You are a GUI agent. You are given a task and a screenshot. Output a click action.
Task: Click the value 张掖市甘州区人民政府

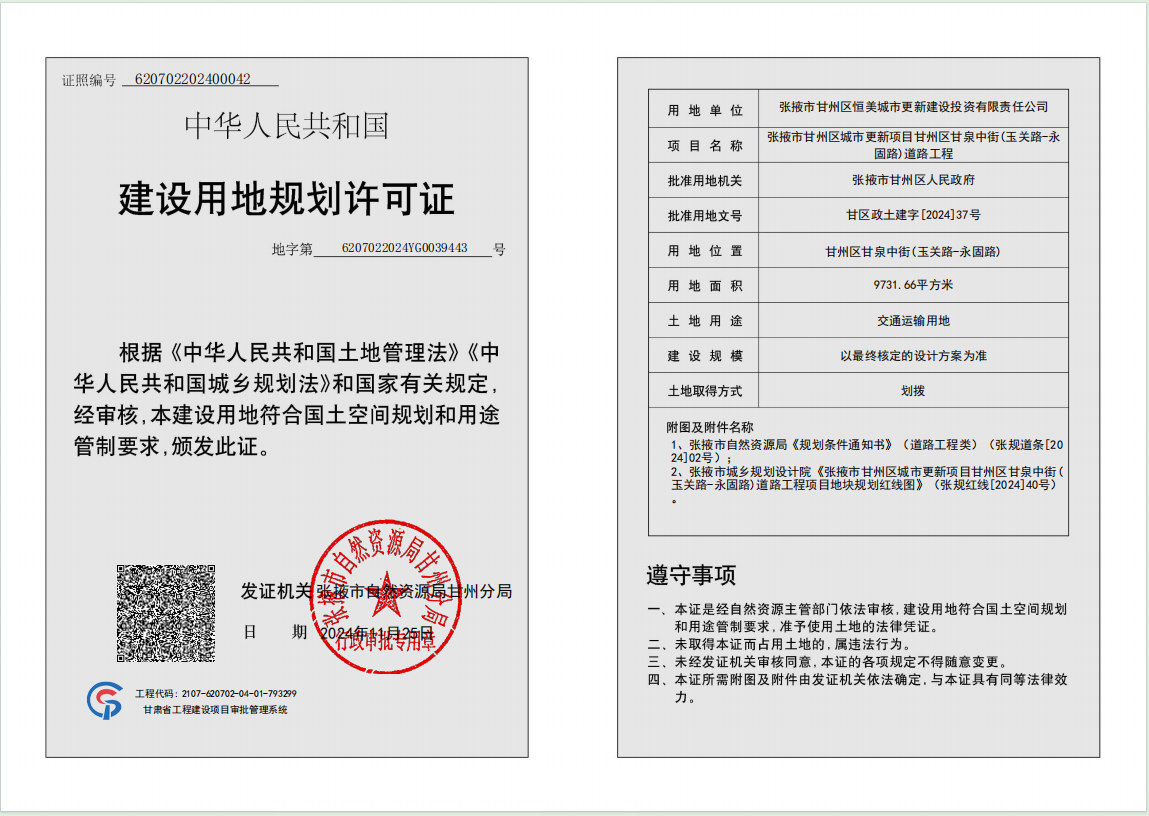point(914,179)
